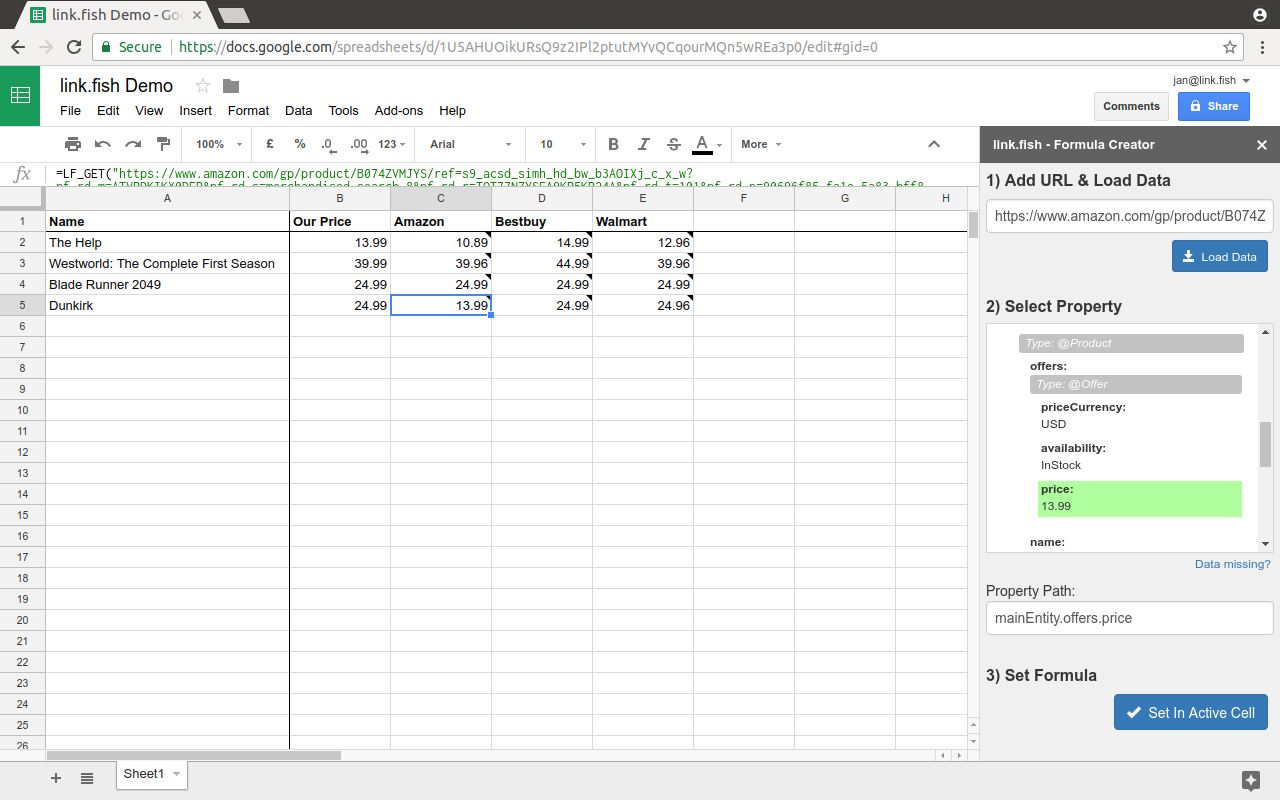
Task: Close the link.fish Formula Creator sidebar
Action: tap(1262, 145)
